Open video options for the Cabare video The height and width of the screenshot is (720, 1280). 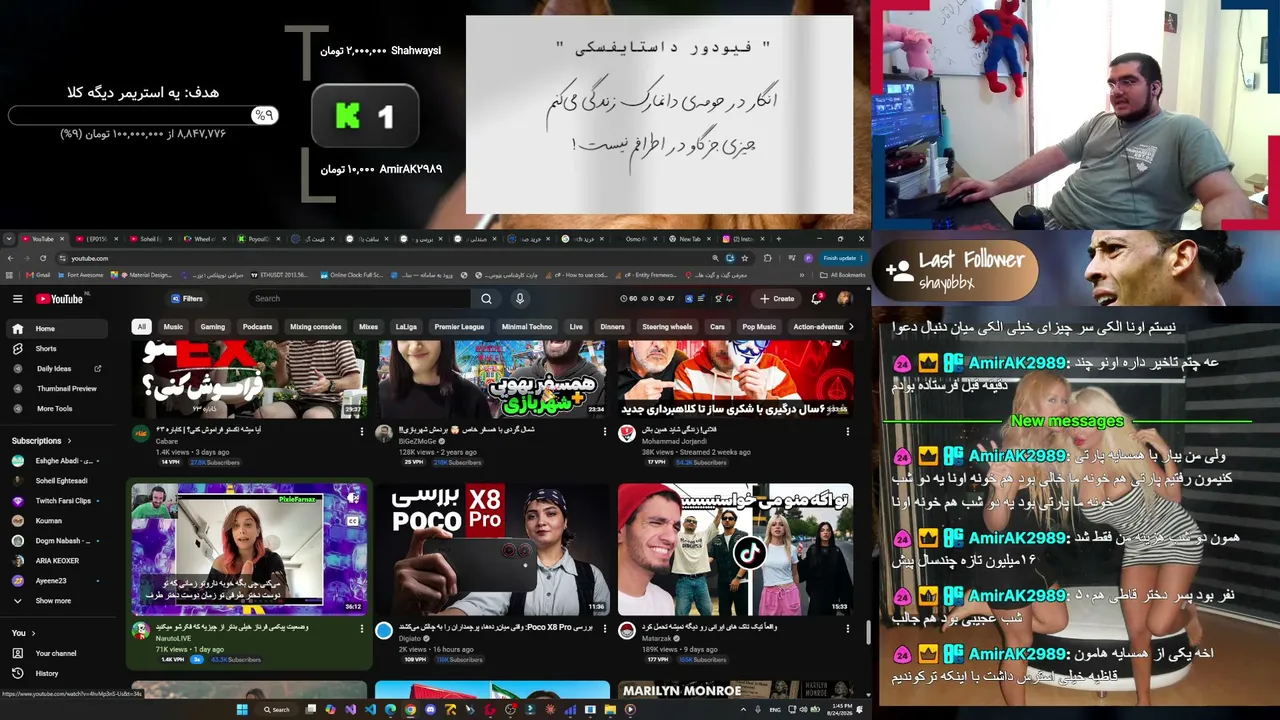point(362,431)
